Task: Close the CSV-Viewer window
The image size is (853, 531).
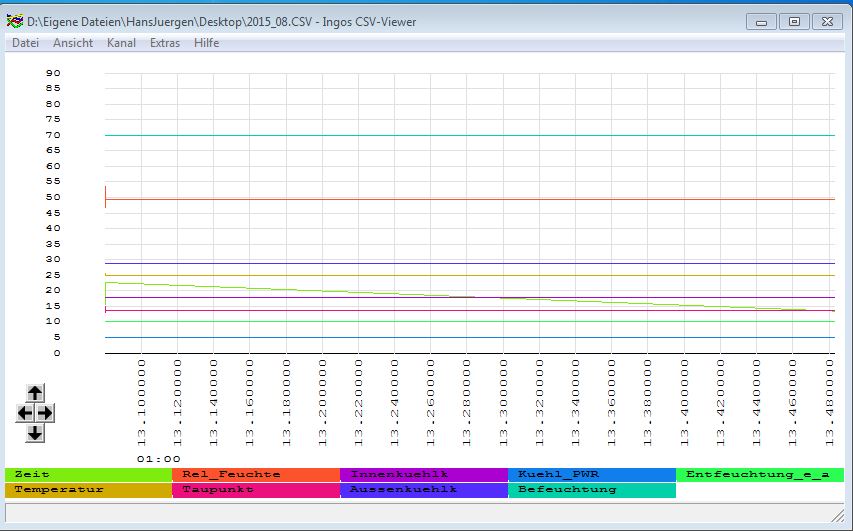Action: pos(827,22)
